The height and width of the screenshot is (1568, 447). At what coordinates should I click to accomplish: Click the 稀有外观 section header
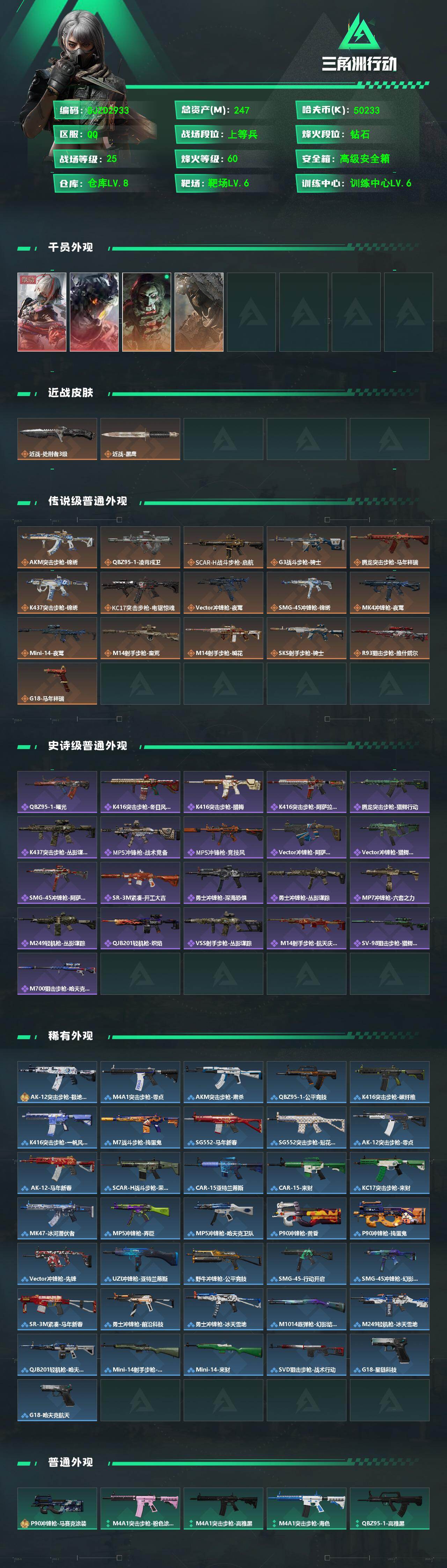pyautogui.click(x=71, y=1035)
